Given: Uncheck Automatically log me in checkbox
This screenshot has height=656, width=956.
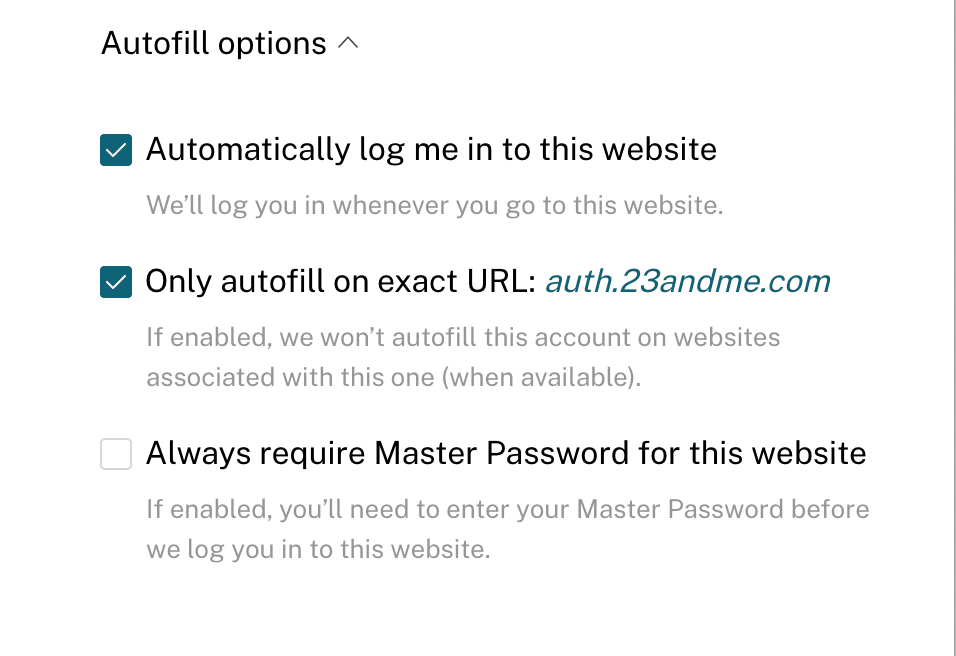Looking at the screenshot, I should (116, 151).
